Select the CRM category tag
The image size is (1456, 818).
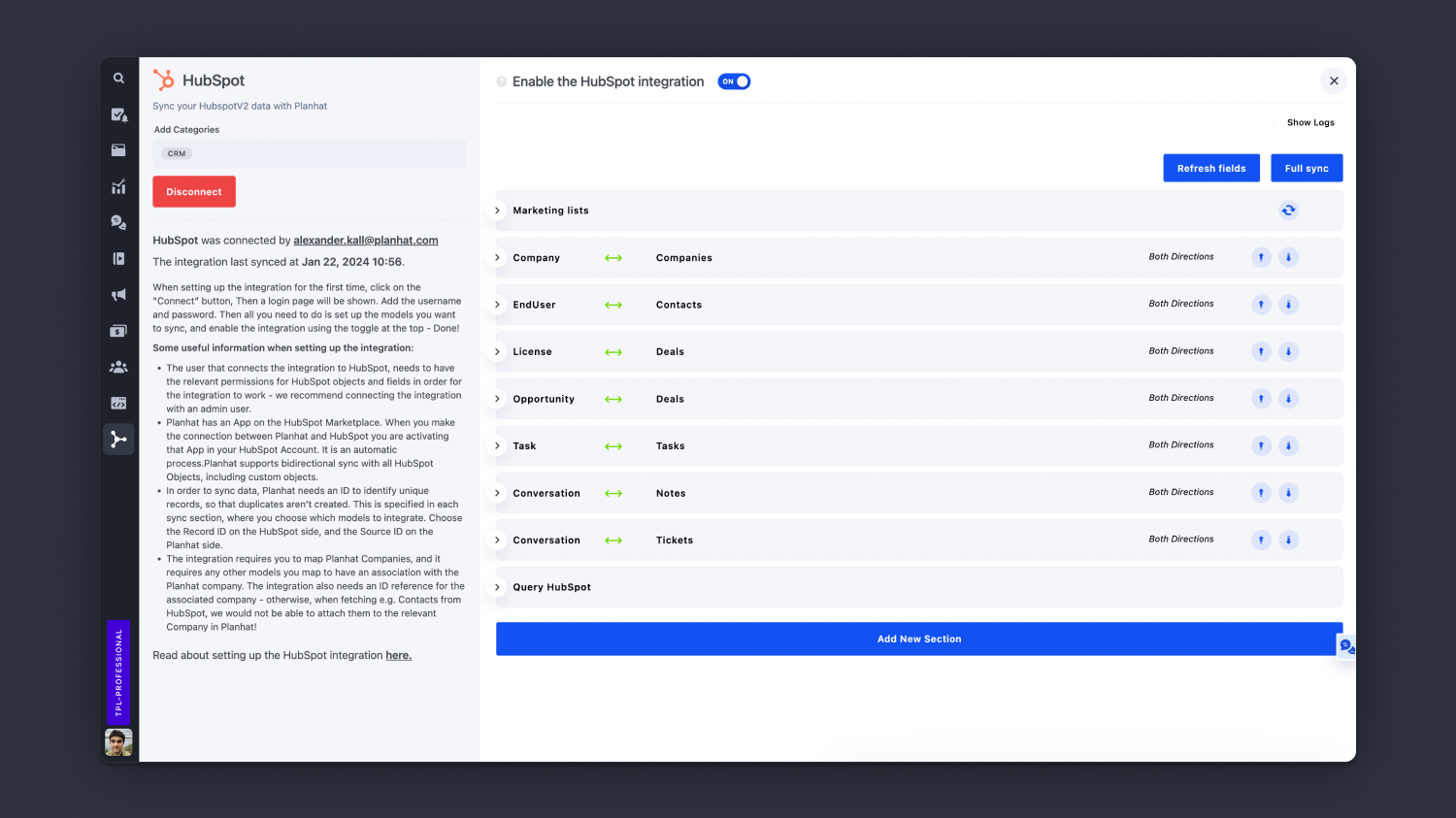tap(176, 152)
